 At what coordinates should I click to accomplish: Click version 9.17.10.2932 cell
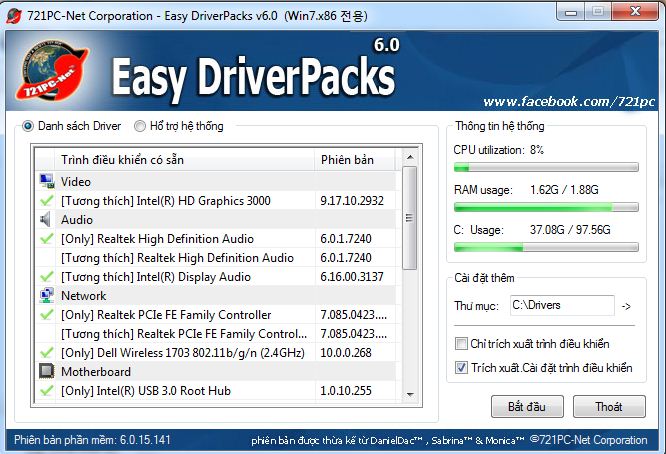[x=352, y=200]
